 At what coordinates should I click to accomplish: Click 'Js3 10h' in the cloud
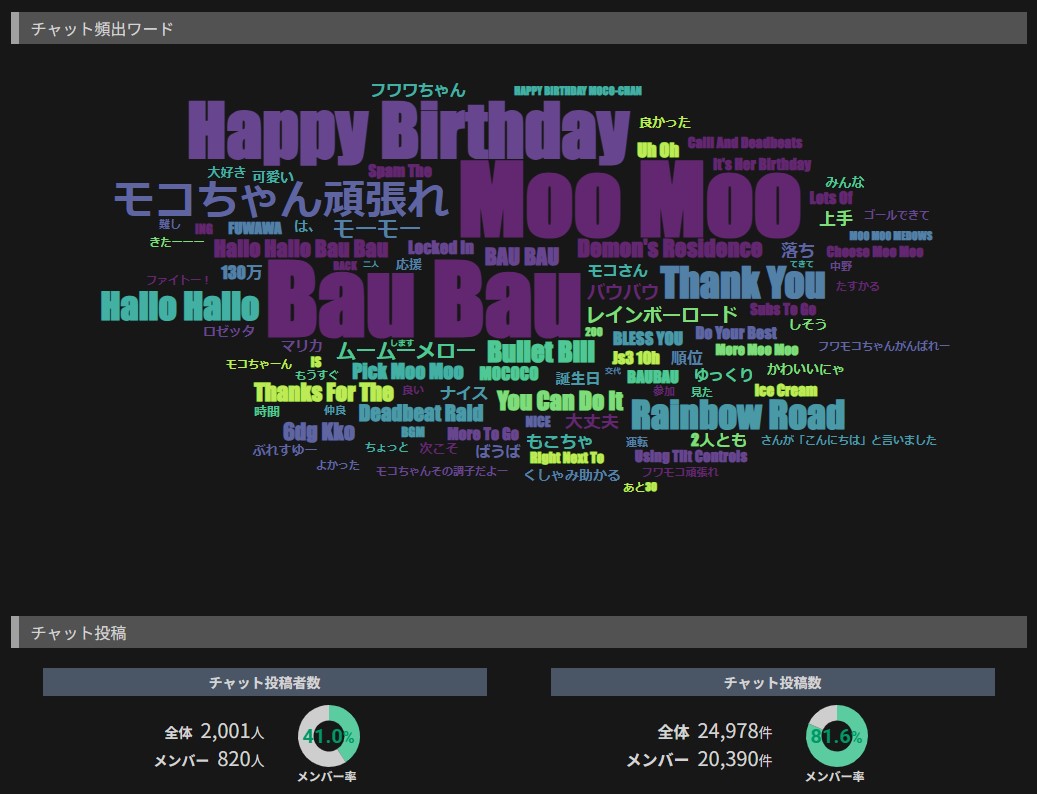[636, 358]
